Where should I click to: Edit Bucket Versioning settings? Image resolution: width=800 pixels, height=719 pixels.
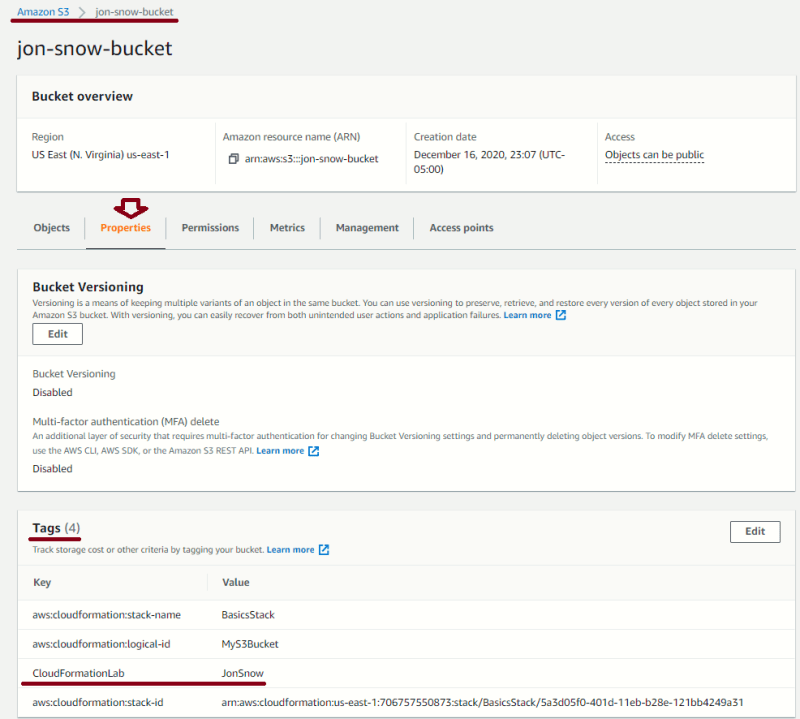click(58, 334)
